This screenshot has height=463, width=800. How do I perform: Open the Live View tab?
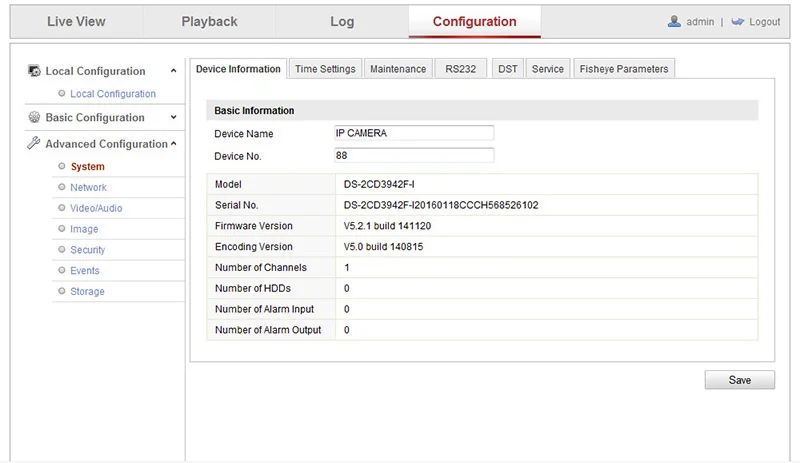pos(76,21)
